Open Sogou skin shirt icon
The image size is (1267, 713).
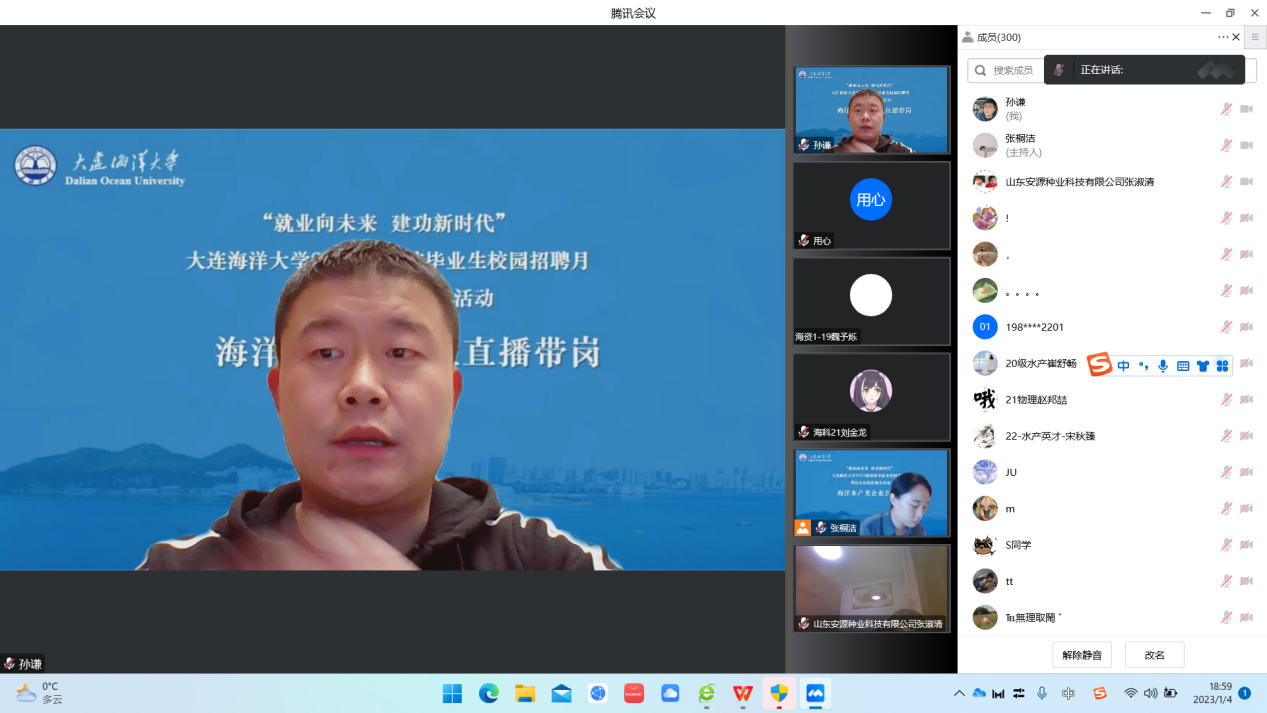(1202, 366)
